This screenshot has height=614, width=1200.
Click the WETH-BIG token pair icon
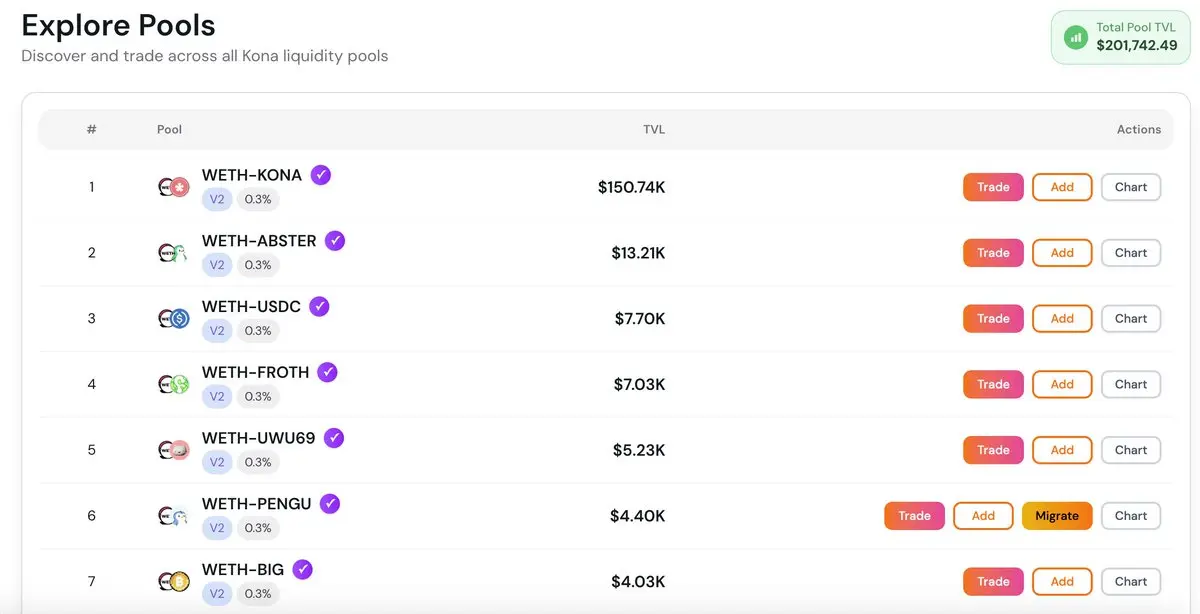coord(174,582)
